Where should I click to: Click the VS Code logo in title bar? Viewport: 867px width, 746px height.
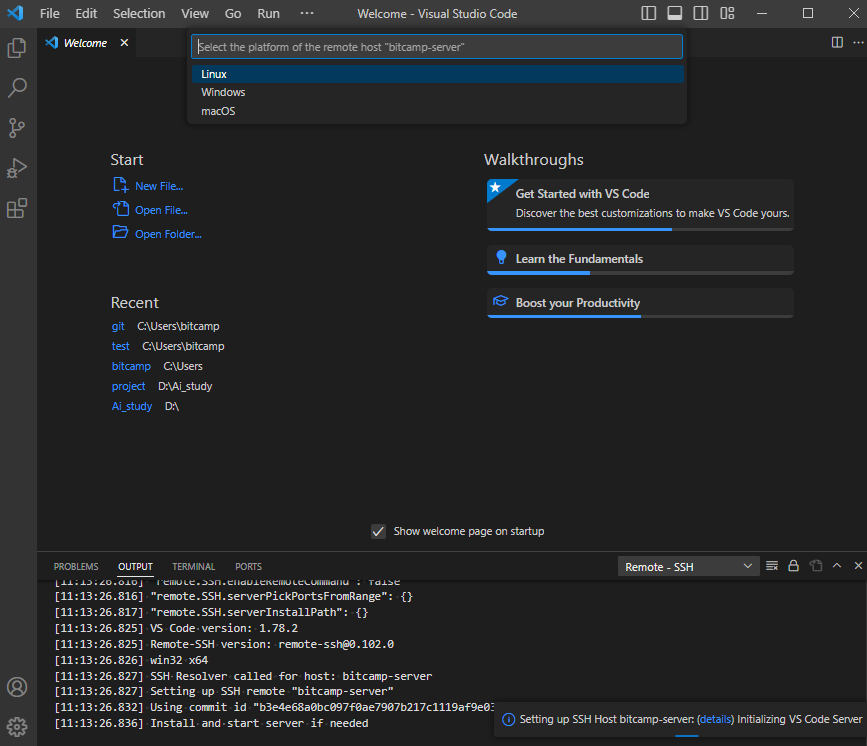coord(15,13)
